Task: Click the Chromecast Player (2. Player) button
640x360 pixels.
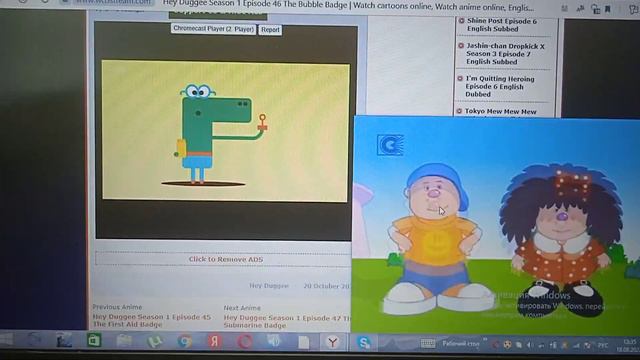Action: [x=213, y=29]
